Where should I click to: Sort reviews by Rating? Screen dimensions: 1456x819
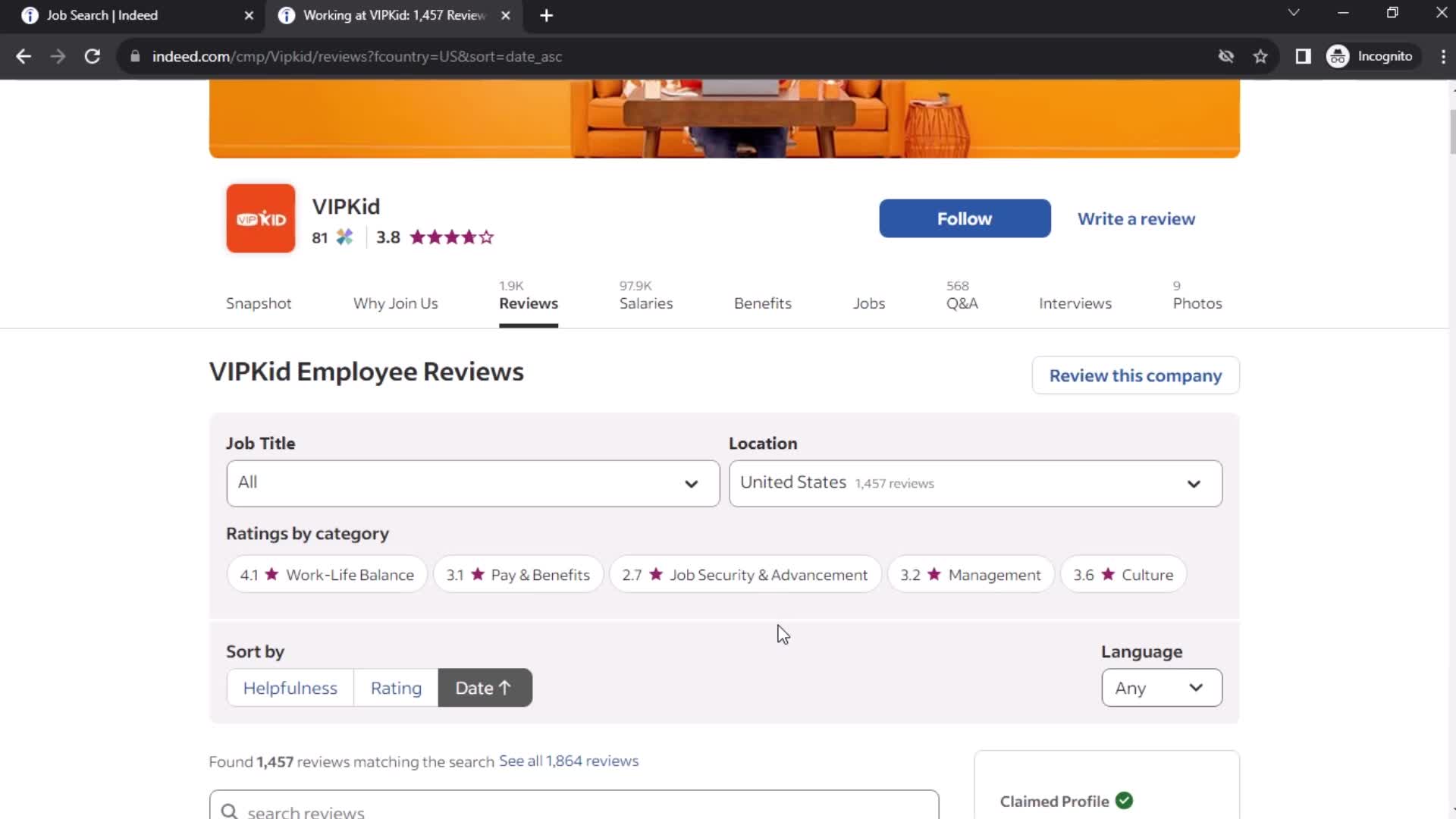coord(396,688)
